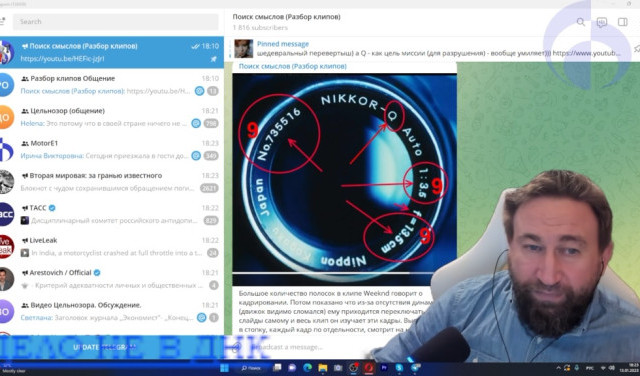Open the Nikkor lens image
640x376 pixels.
coord(344,179)
